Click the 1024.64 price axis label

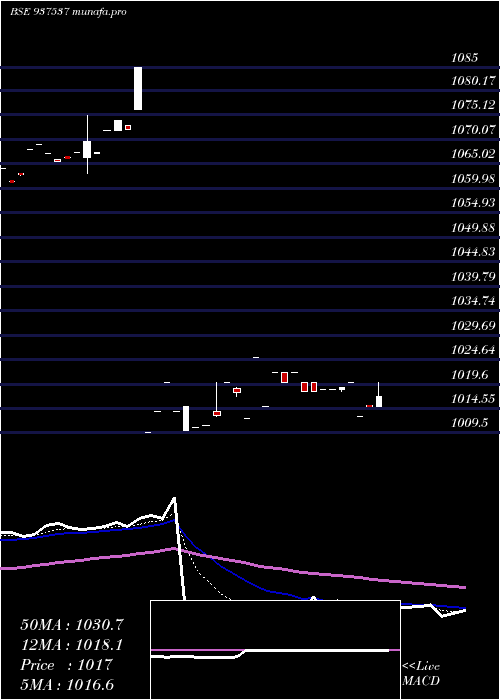point(474,350)
